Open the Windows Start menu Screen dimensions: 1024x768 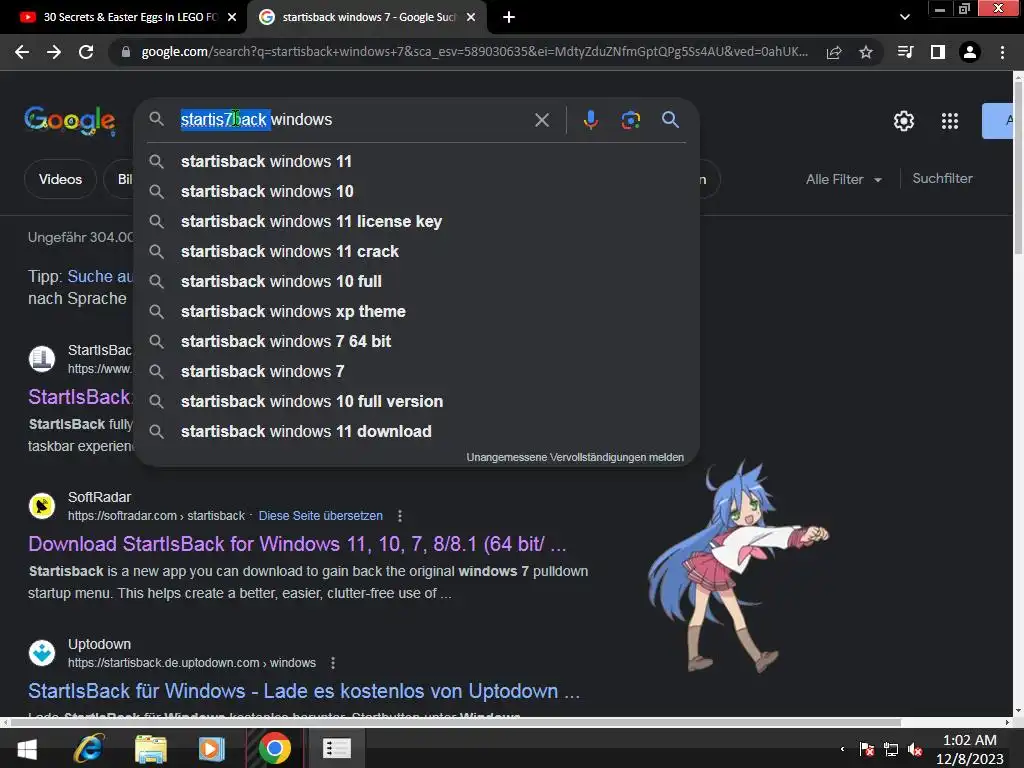click(x=27, y=748)
